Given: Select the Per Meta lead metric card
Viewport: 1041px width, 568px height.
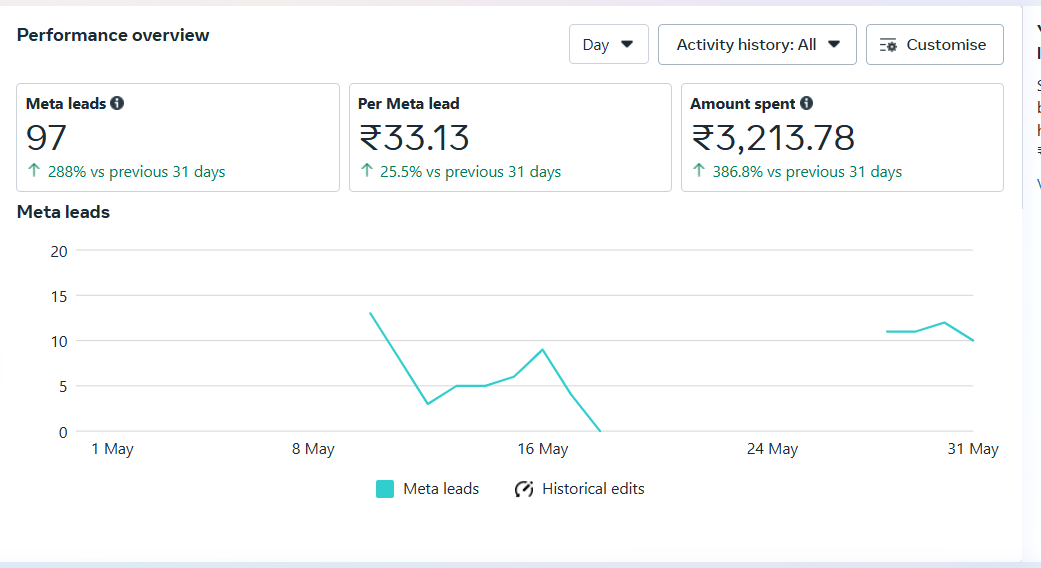Looking at the screenshot, I should coord(511,137).
